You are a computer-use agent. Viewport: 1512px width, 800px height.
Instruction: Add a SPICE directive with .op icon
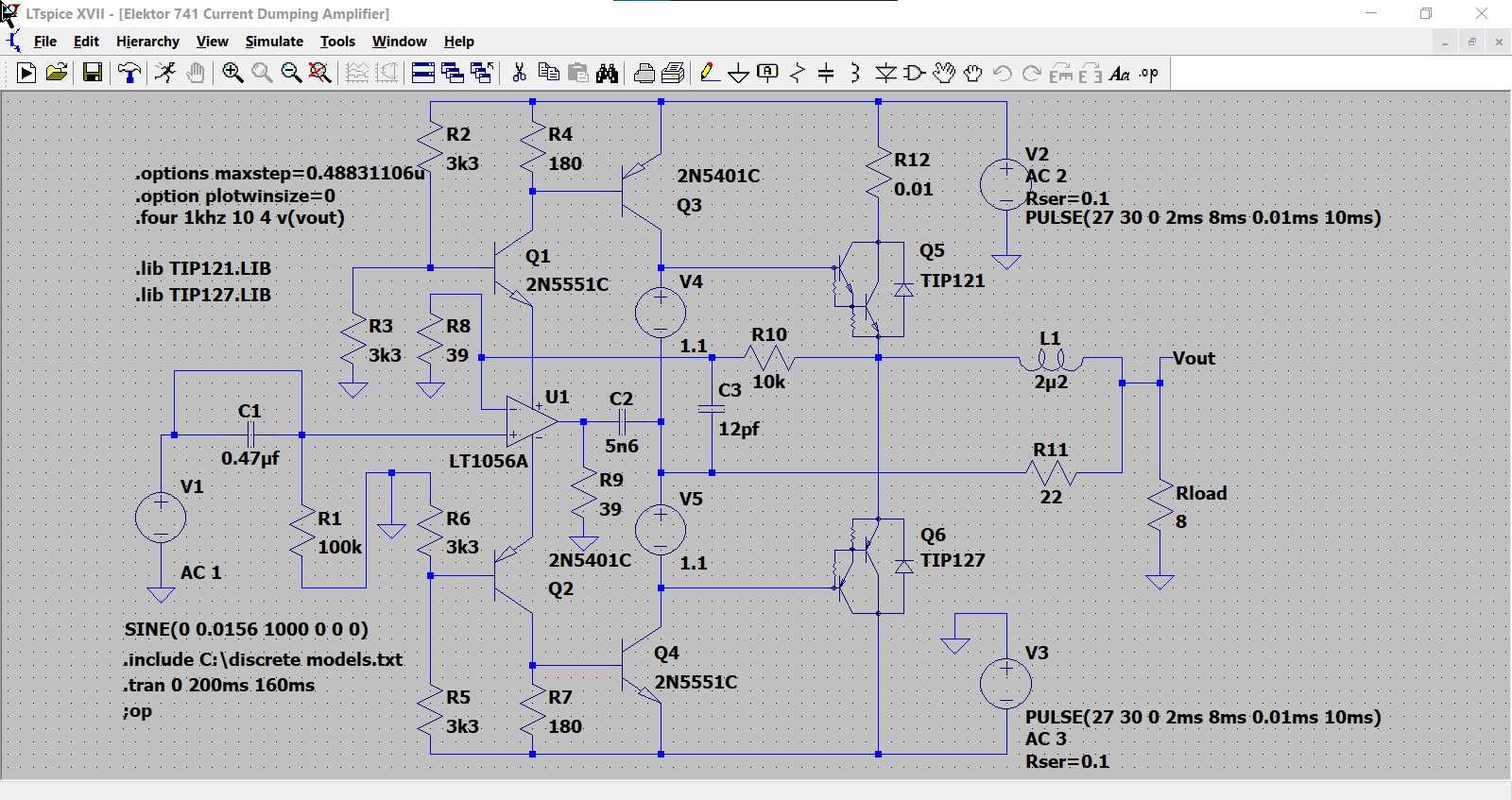[x=1149, y=73]
